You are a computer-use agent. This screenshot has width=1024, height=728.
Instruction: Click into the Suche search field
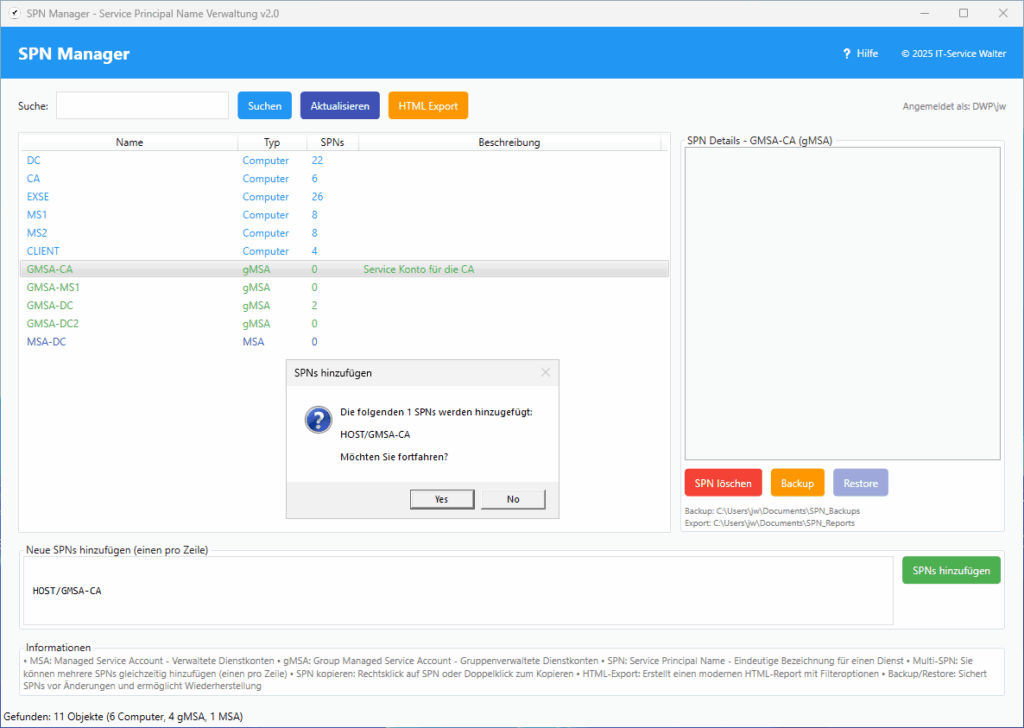tap(142, 106)
